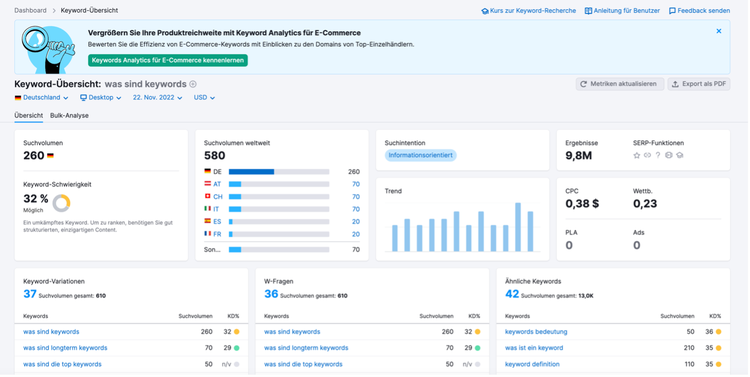Click the 0,23 Wettb. value

click(645, 204)
